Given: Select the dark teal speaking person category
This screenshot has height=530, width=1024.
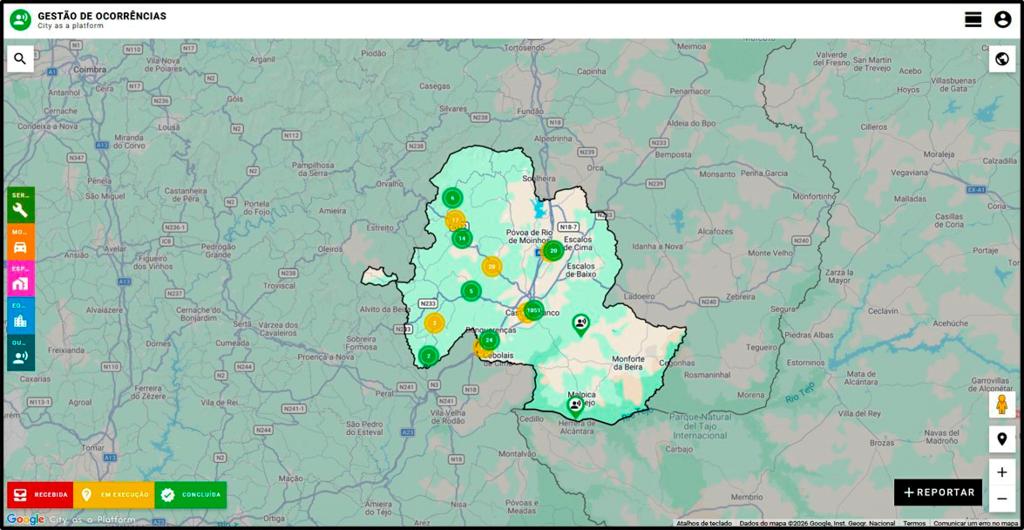Looking at the screenshot, I should point(20,352).
